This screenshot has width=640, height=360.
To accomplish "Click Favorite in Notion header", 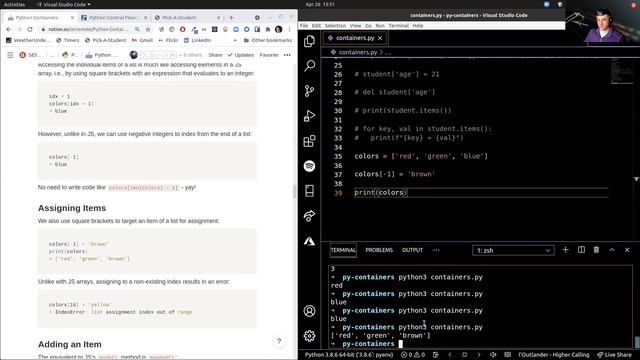I will pyautogui.click(x=269, y=55).
